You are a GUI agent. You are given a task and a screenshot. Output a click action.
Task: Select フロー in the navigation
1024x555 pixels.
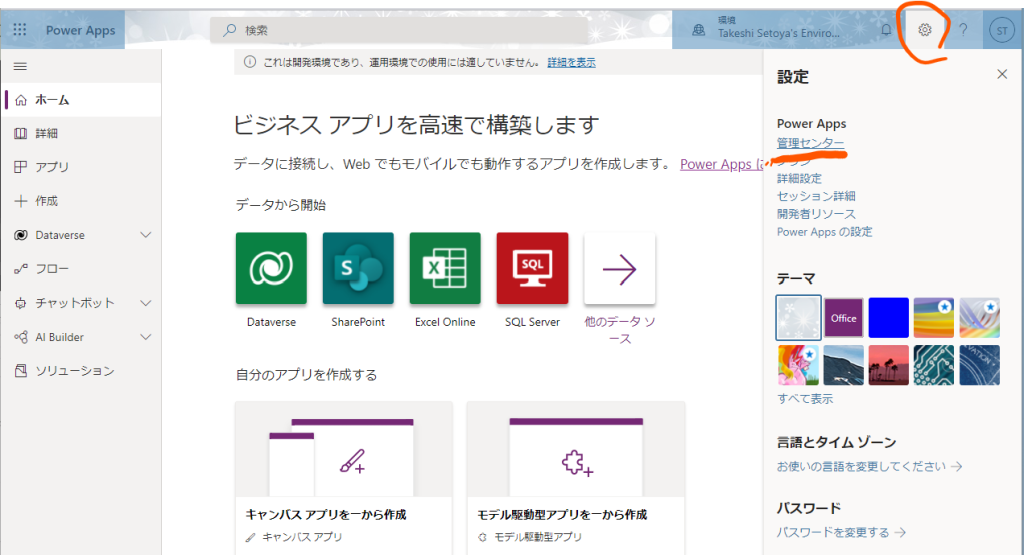point(82,268)
